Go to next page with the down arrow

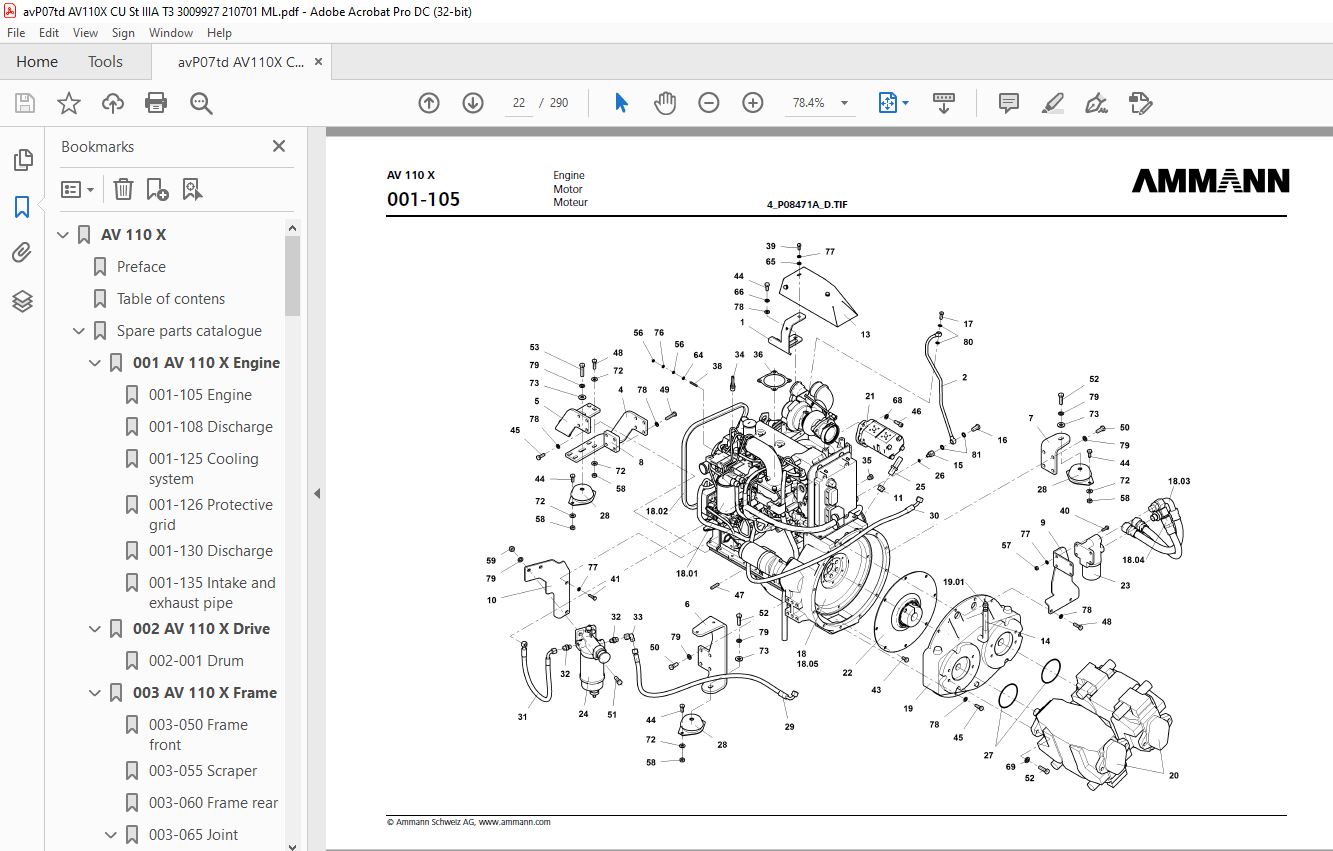point(473,103)
